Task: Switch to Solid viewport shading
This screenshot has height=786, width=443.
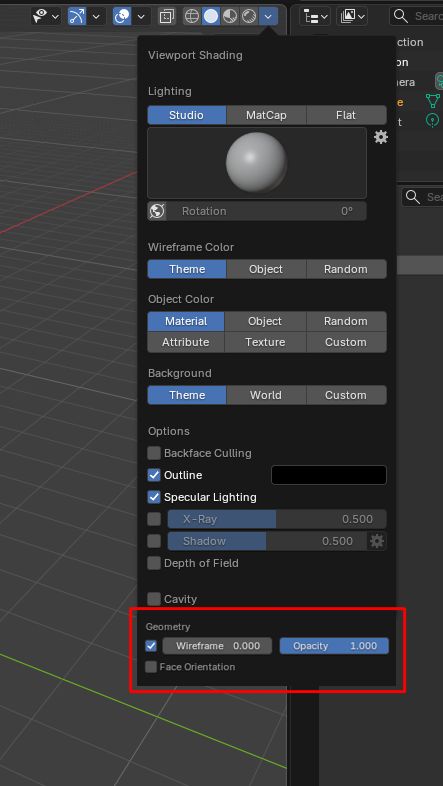Action: (211, 17)
